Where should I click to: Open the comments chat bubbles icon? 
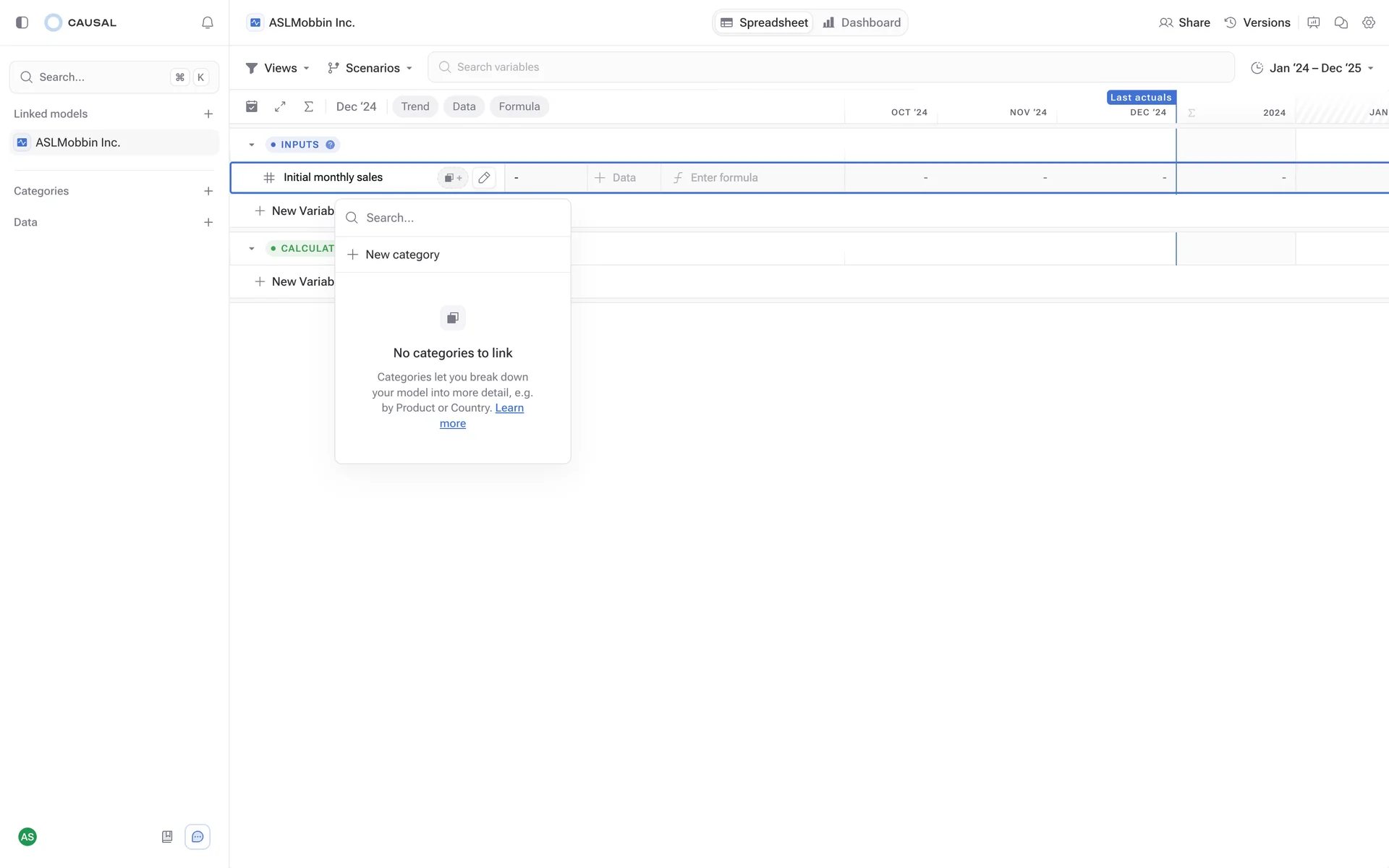(x=1341, y=22)
